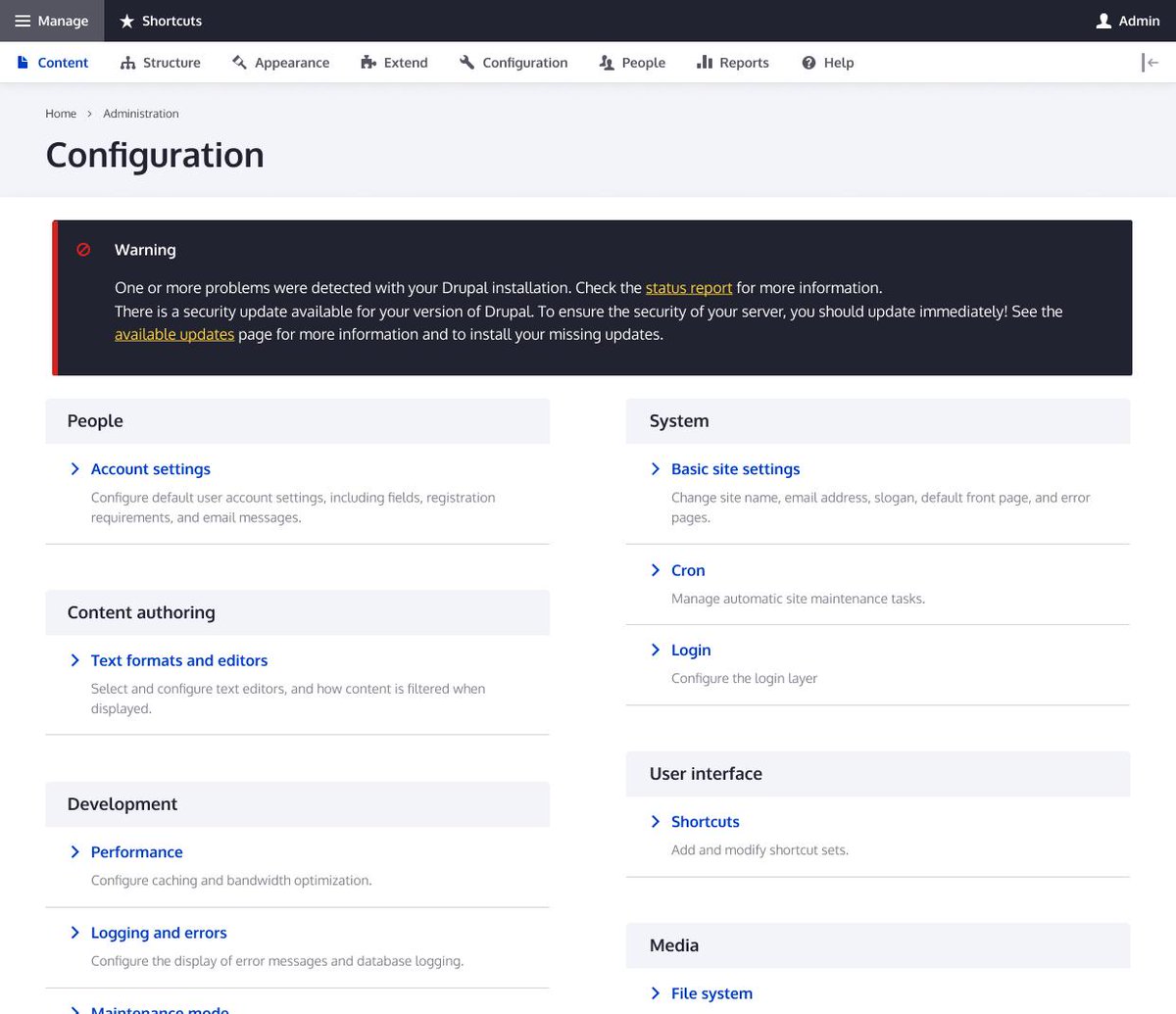Open the Performance link
This screenshot has height=1014, width=1176.
137,852
